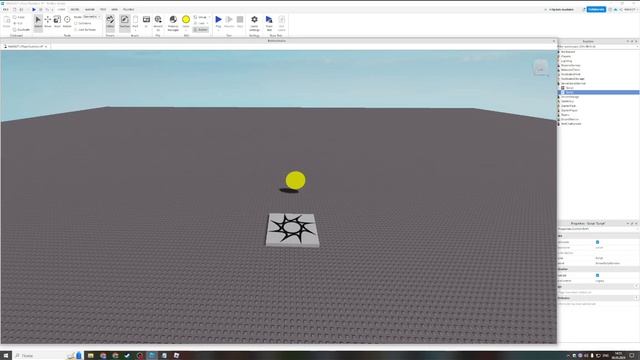Viewport: 640px width, 360px height.
Task: Open the Mode Geometric dropdown
Action: click(91, 17)
